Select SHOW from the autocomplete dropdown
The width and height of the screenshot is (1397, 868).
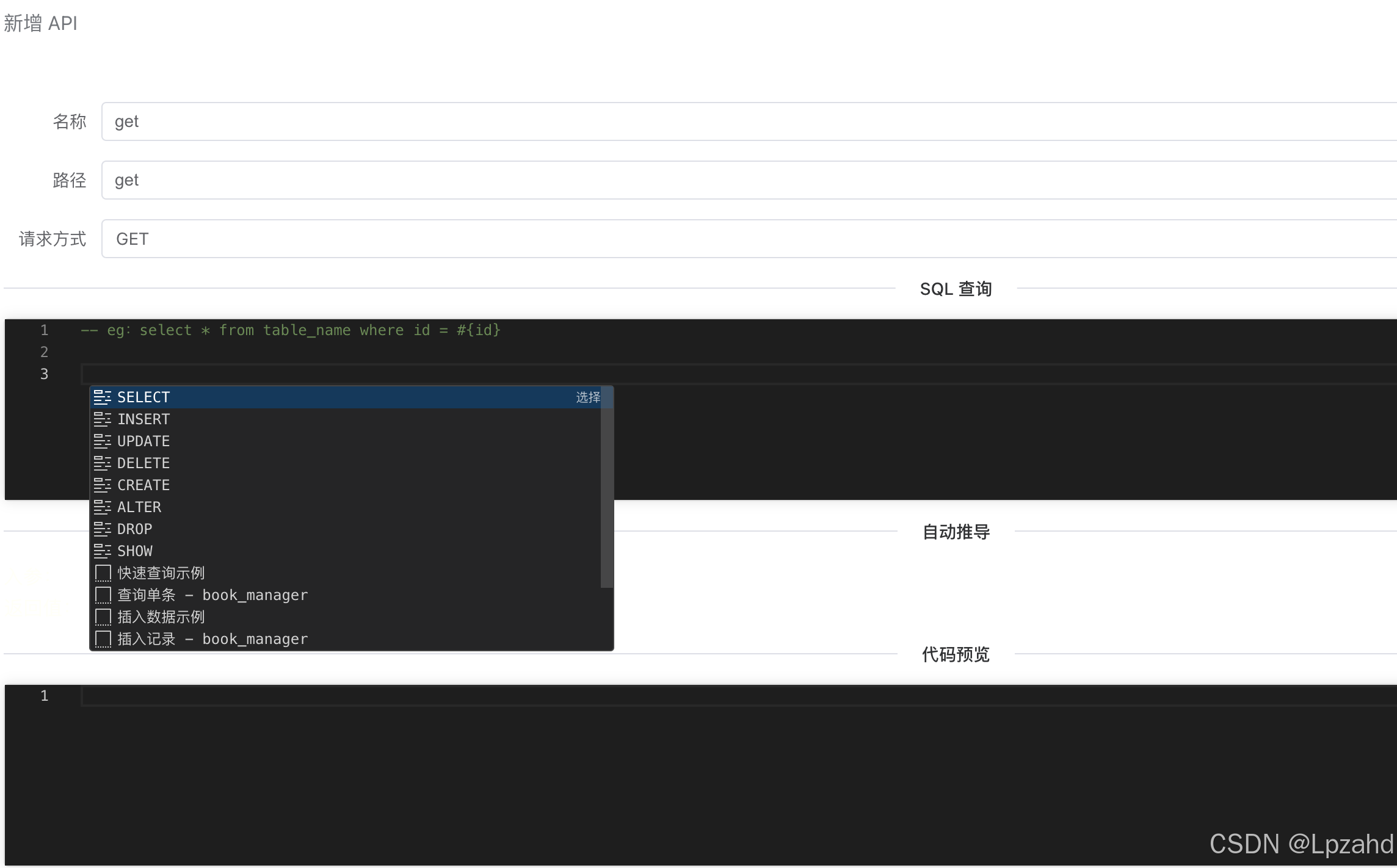(135, 551)
